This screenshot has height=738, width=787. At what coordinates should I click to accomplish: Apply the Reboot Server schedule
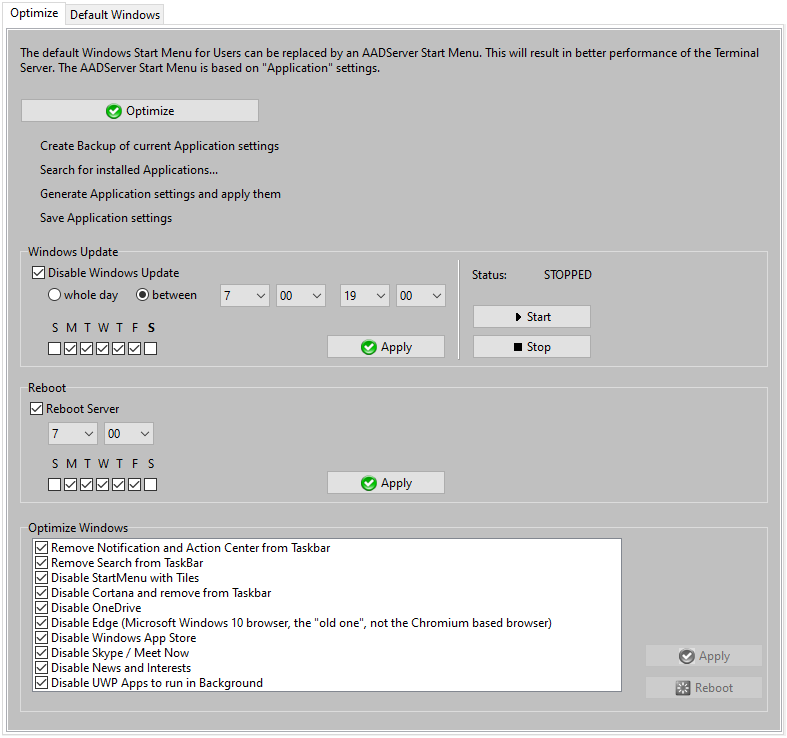click(x=385, y=483)
